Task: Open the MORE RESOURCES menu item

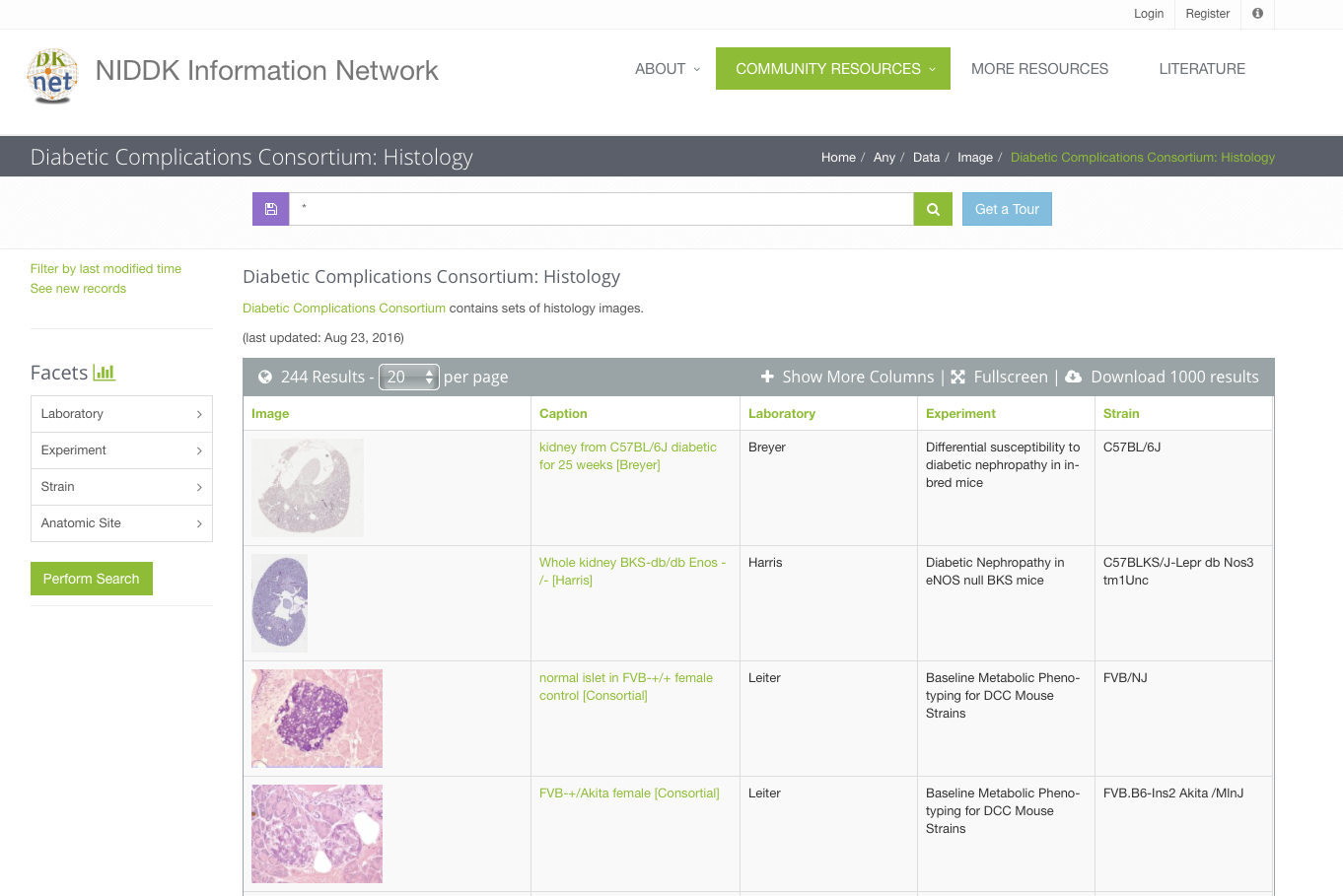Action: pyautogui.click(x=1039, y=69)
